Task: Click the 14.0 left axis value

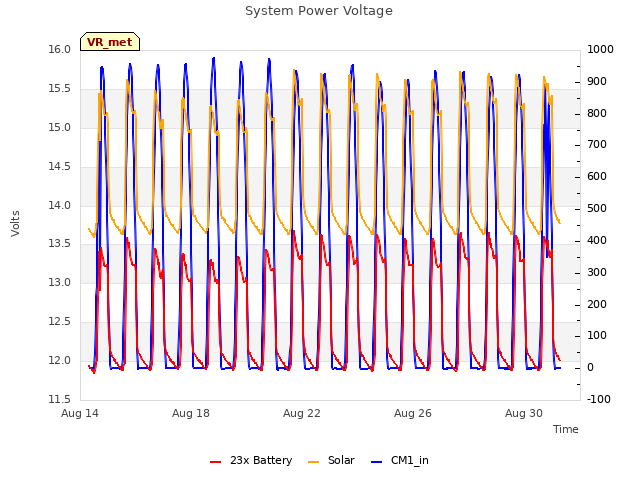Action: 60,205
